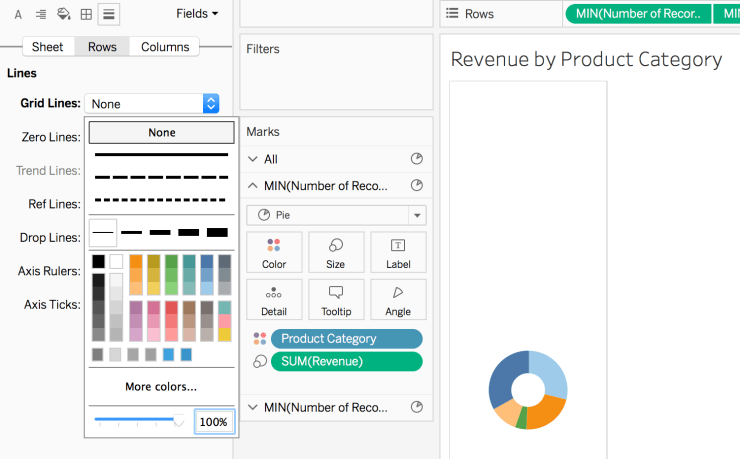This screenshot has width=740, height=459.
Task: Click the Color marks card button
Action: click(273, 252)
